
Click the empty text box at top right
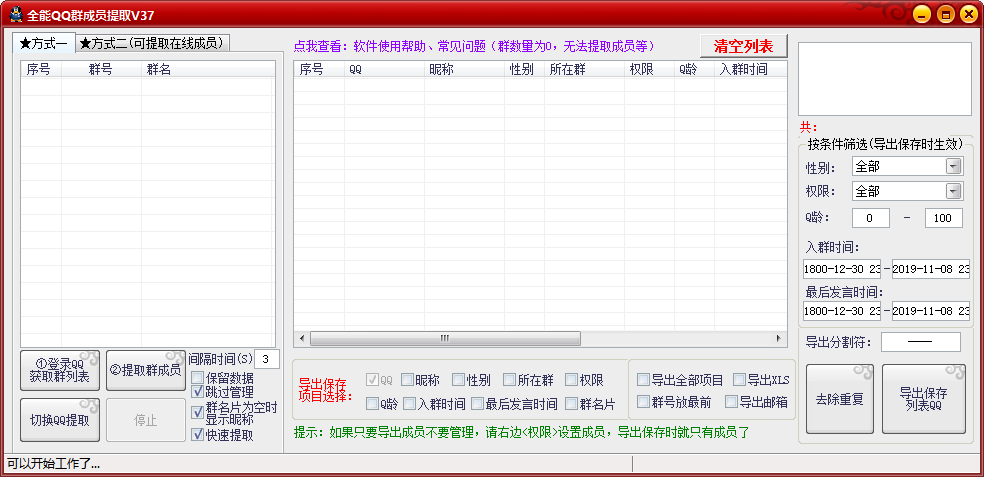(884, 79)
